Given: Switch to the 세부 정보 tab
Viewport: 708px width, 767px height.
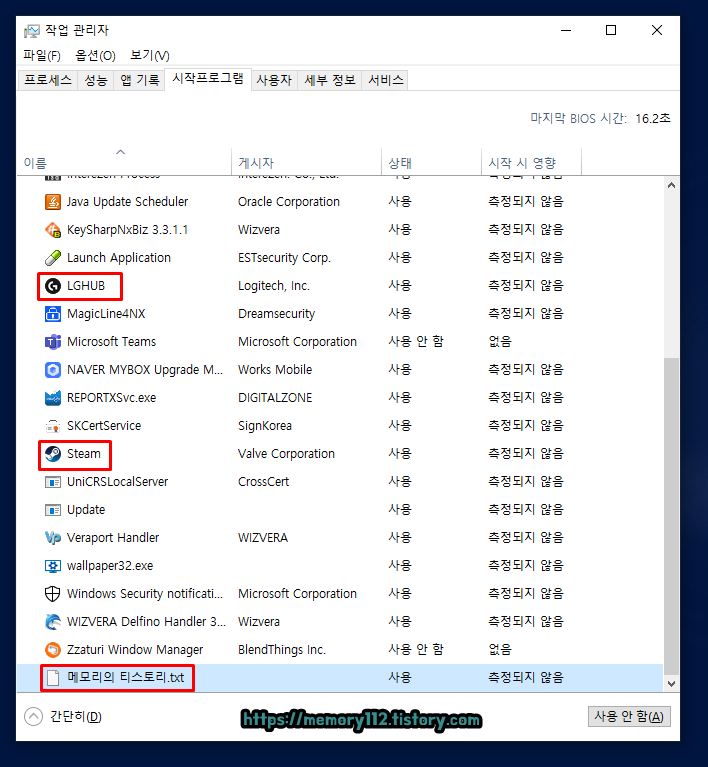Looking at the screenshot, I should (330, 80).
